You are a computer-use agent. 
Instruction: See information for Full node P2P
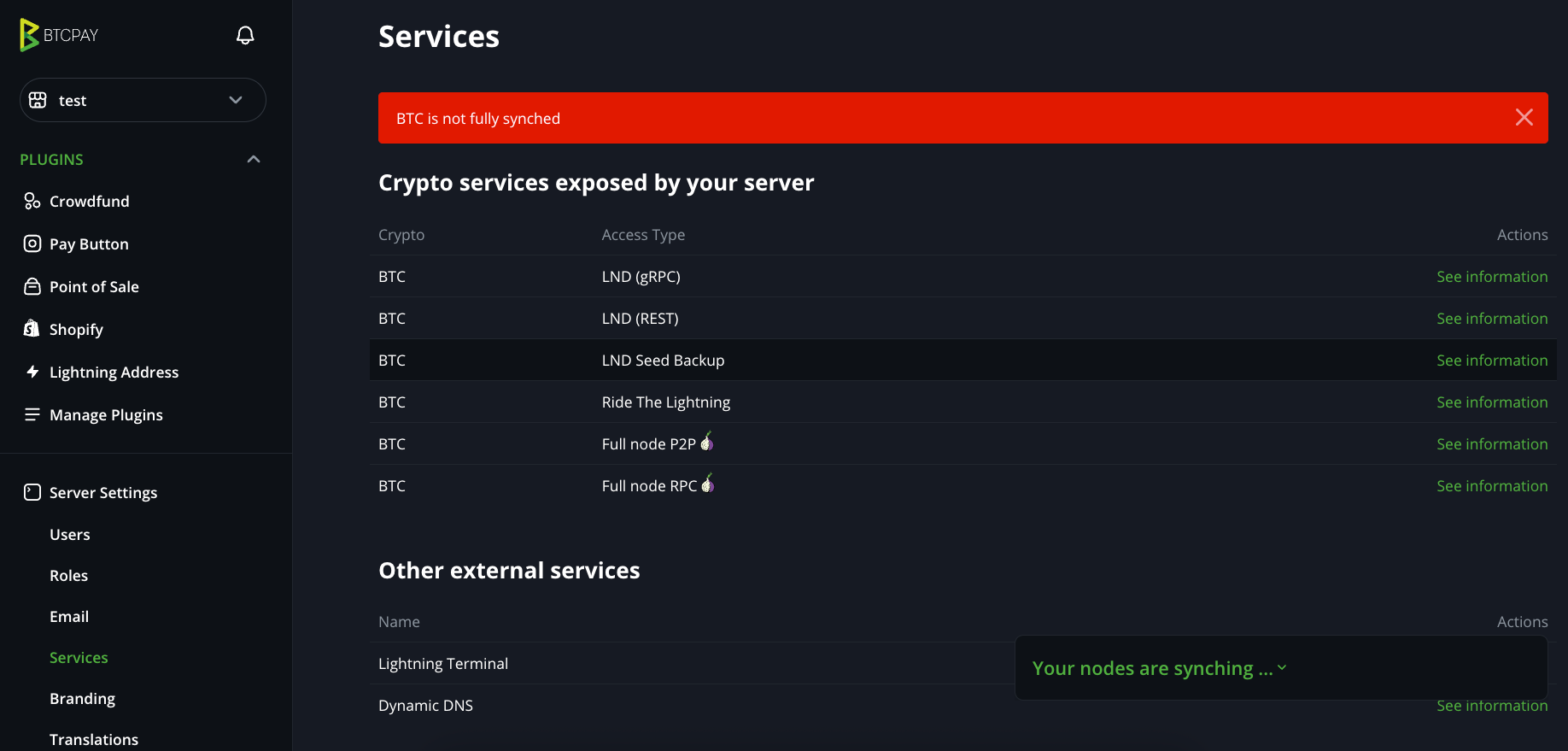(x=1492, y=443)
